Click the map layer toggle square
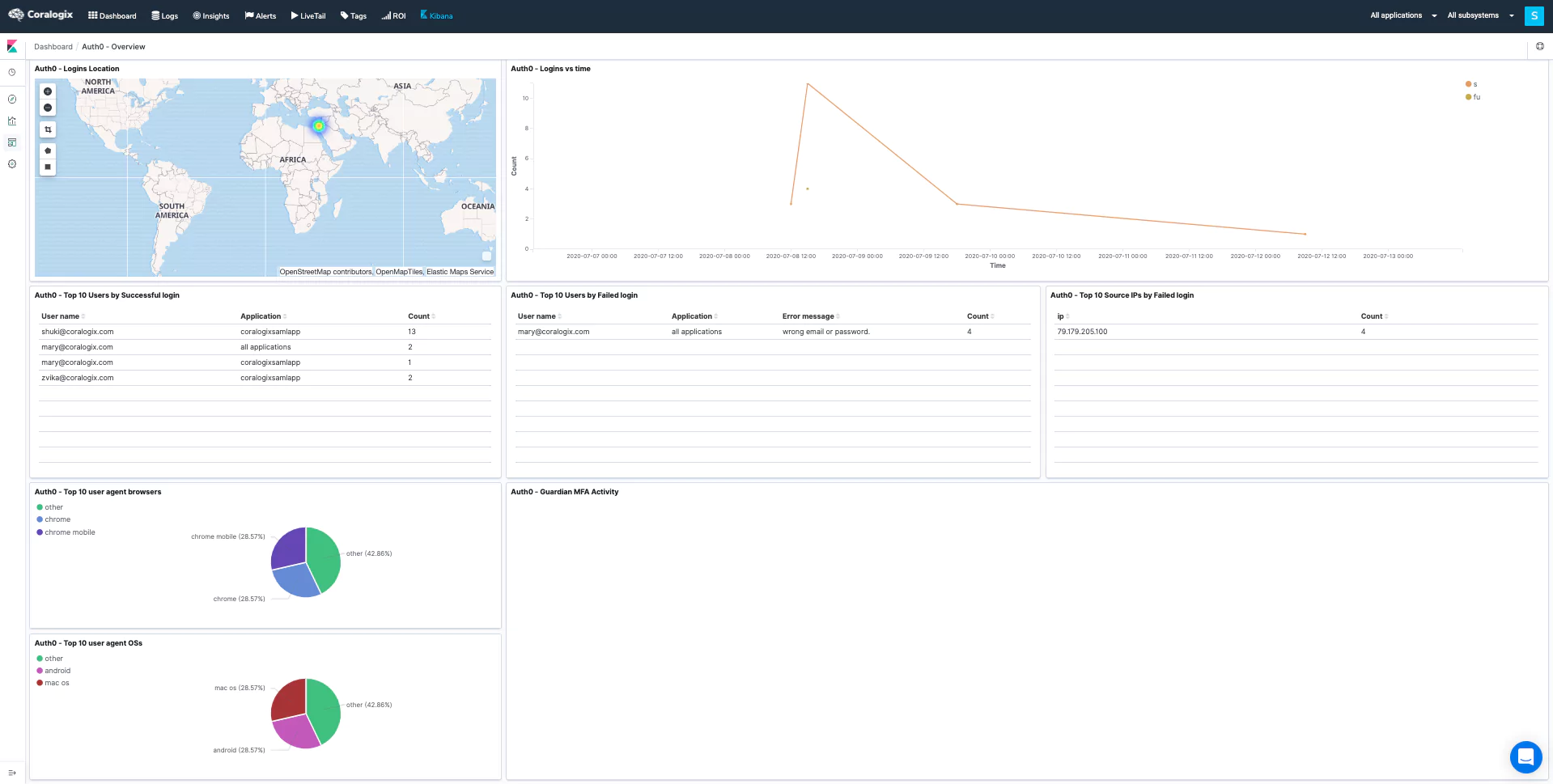Screen dimensions: 1553x784 point(486,256)
